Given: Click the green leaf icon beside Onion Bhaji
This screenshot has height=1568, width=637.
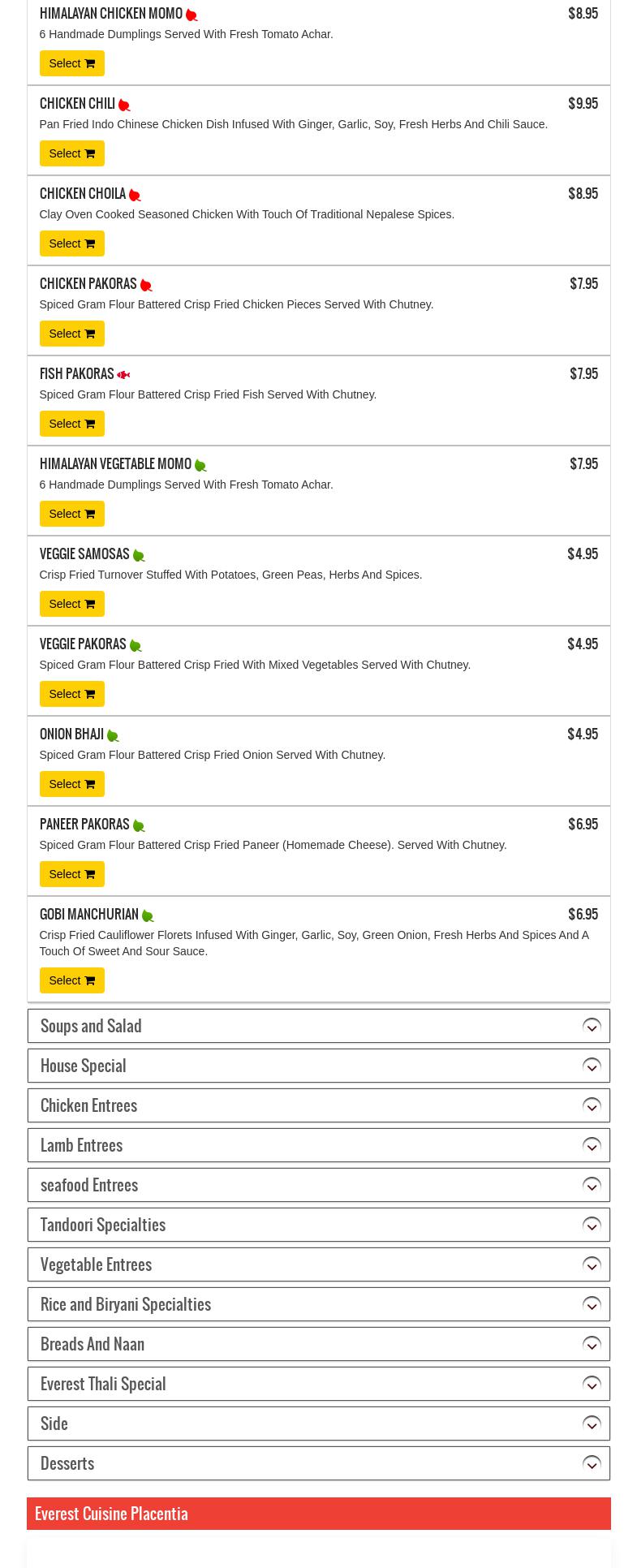Looking at the screenshot, I should [113, 736].
